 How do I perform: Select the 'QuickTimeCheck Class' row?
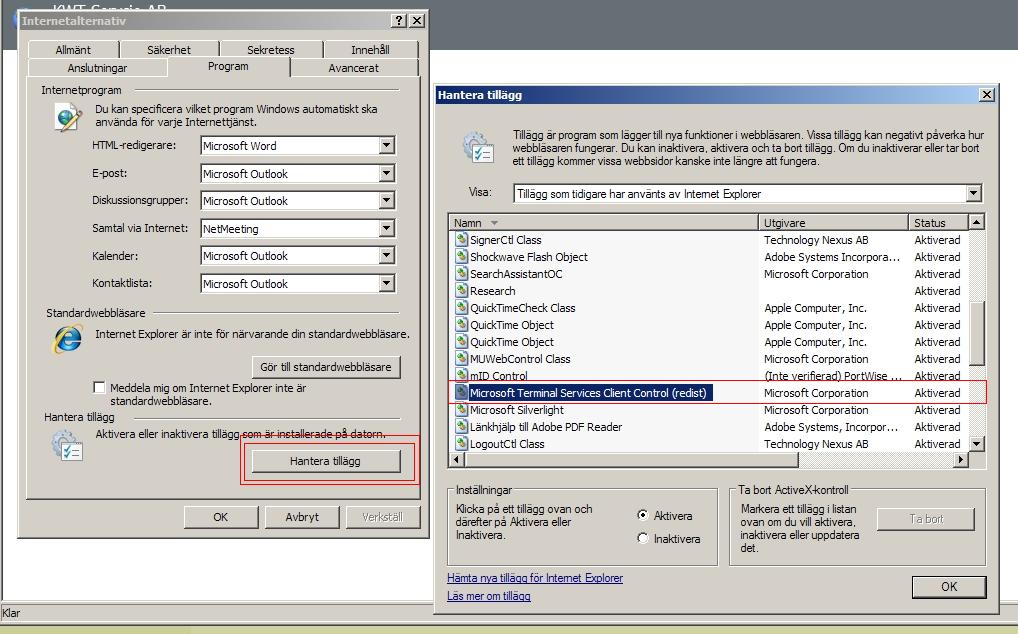tap(708, 308)
